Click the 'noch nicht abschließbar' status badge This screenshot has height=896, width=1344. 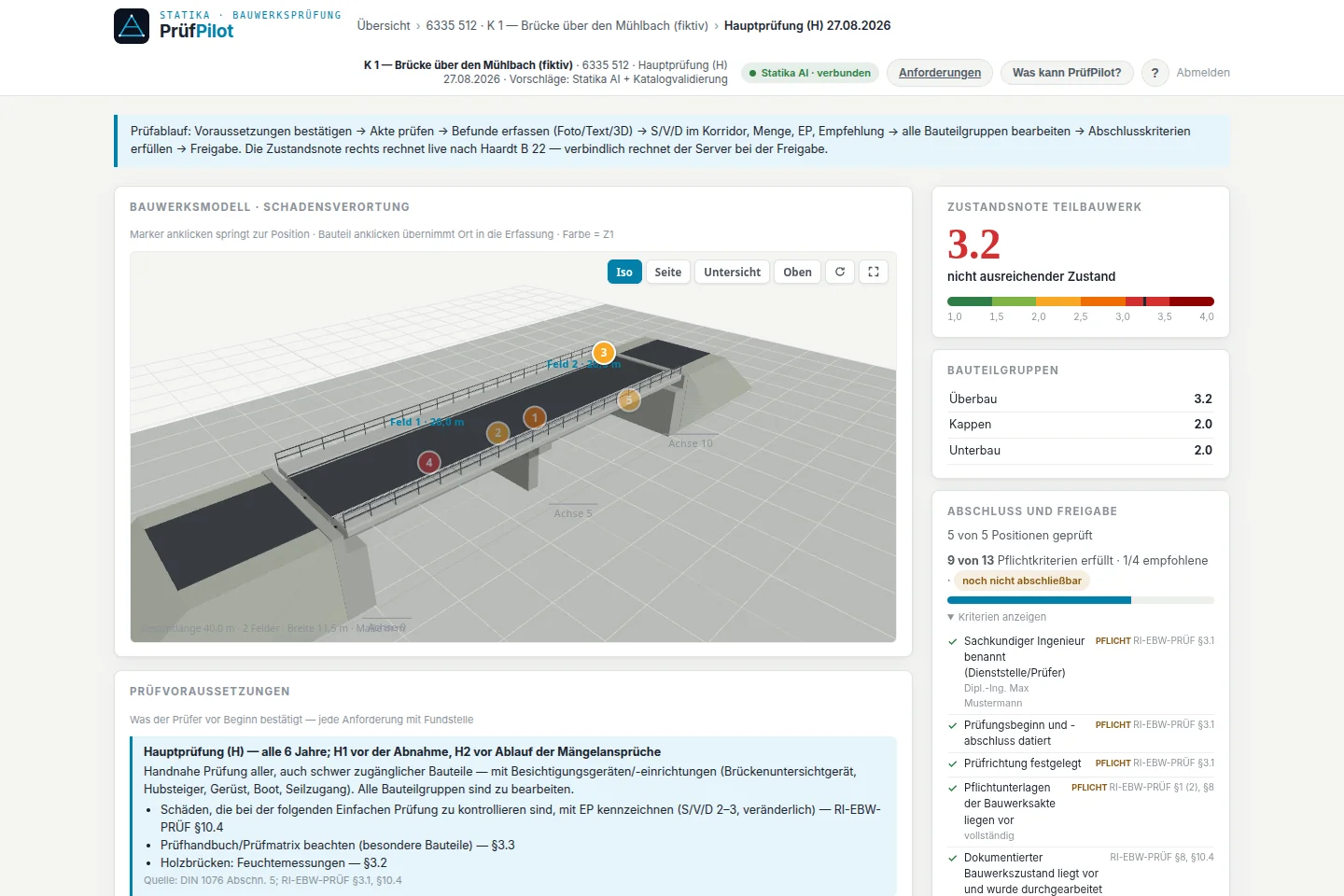tap(1022, 581)
